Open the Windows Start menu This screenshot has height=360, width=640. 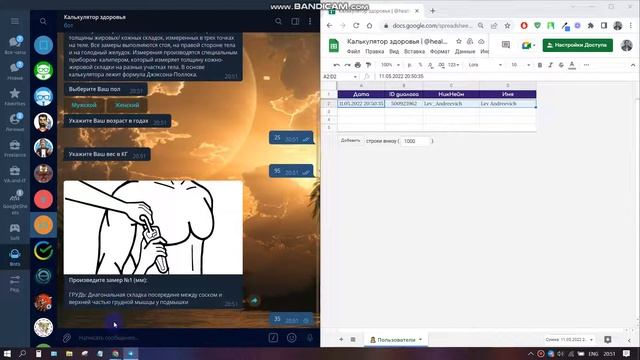[x=7, y=353]
